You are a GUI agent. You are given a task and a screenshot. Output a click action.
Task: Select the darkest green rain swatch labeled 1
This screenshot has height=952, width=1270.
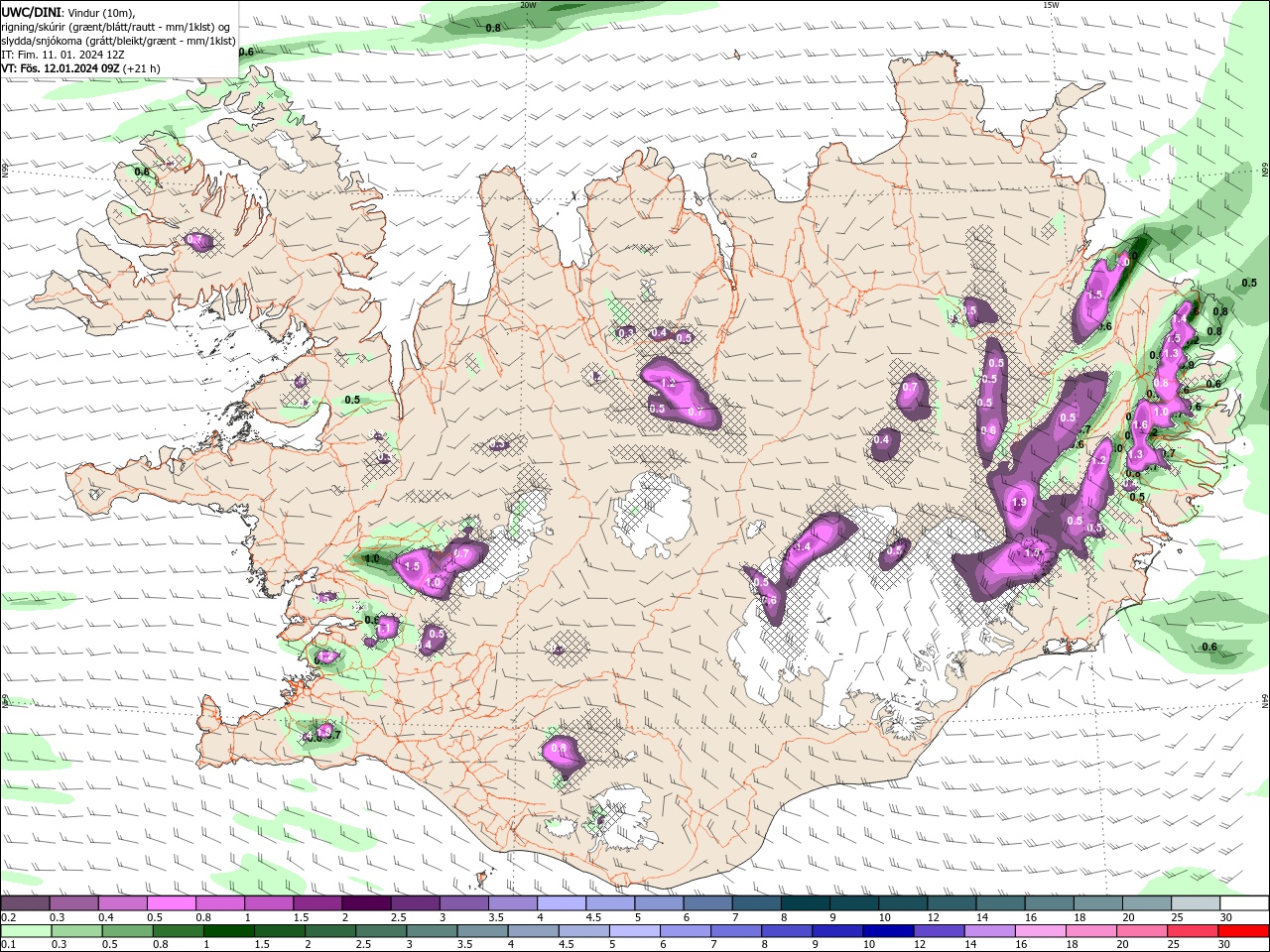pyautogui.click(x=228, y=931)
